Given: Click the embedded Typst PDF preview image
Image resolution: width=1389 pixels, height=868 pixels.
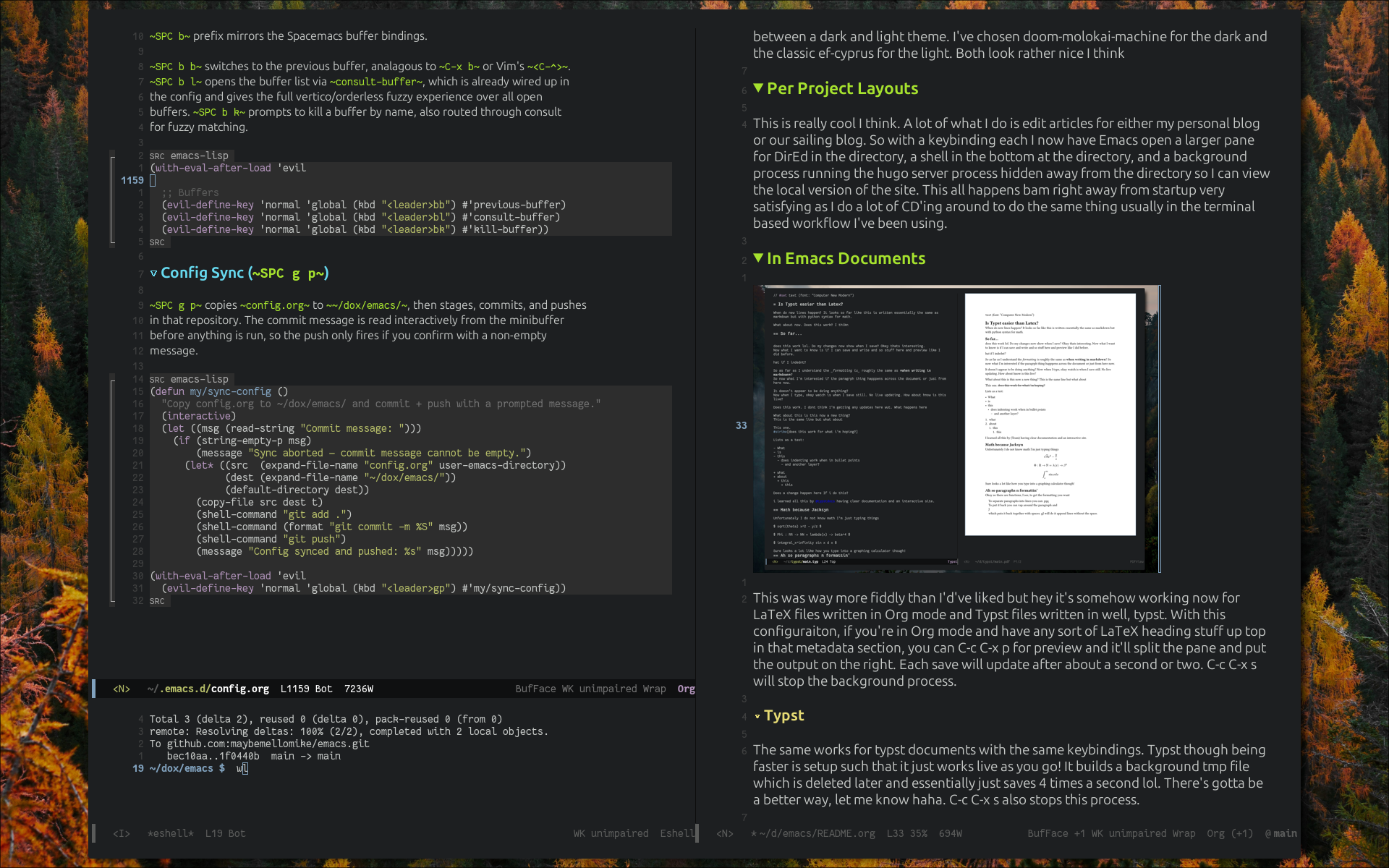Looking at the screenshot, I should (x=955, y=428).
